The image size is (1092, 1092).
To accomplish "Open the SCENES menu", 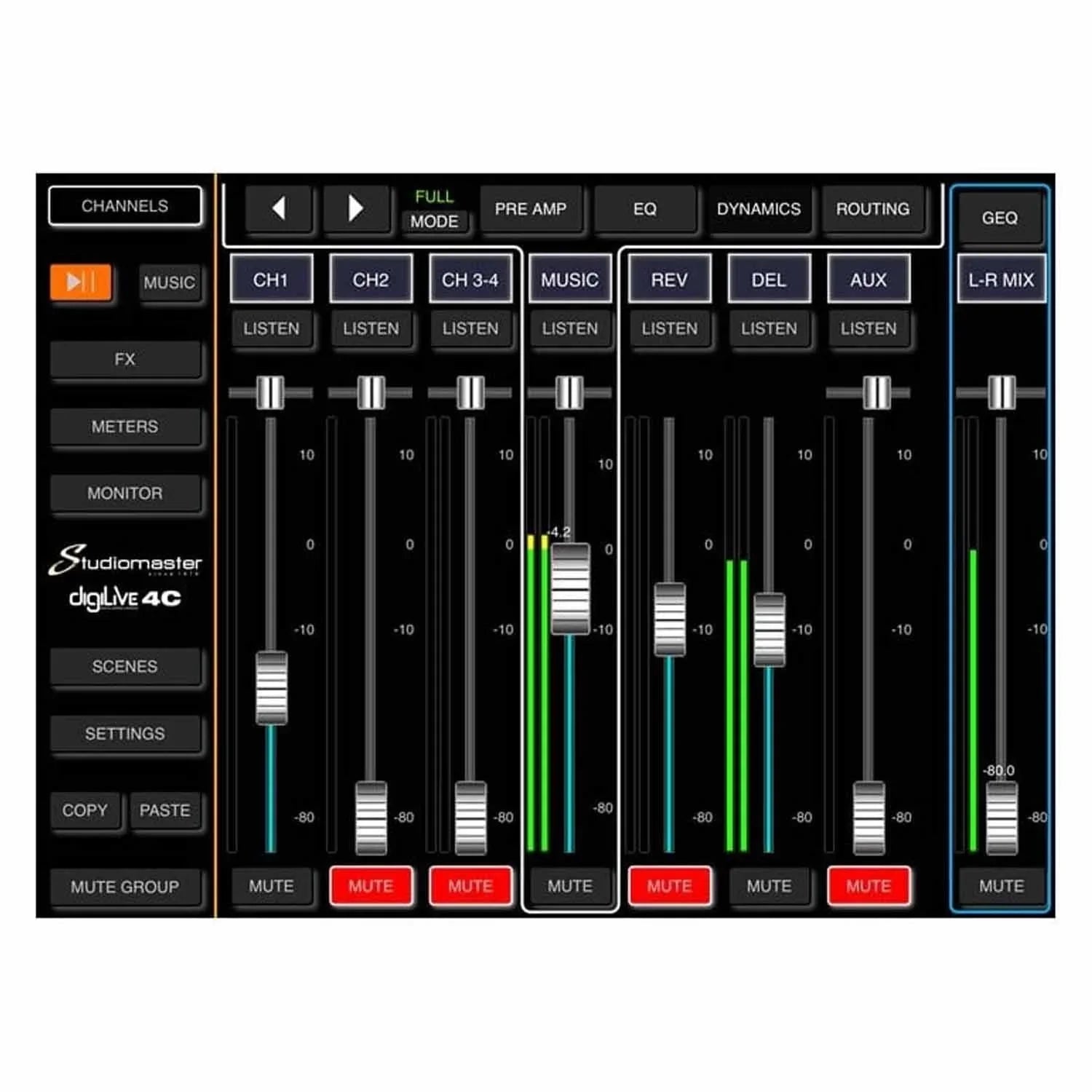I will (x=125, y=666).
